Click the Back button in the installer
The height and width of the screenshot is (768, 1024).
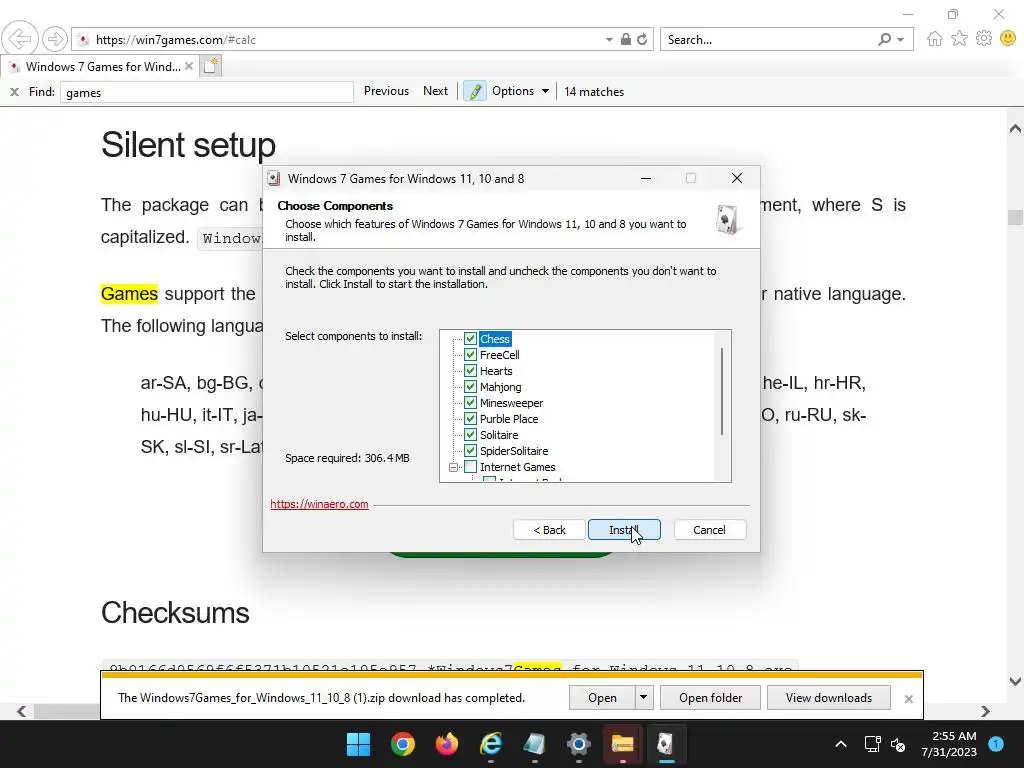[549, 530]
